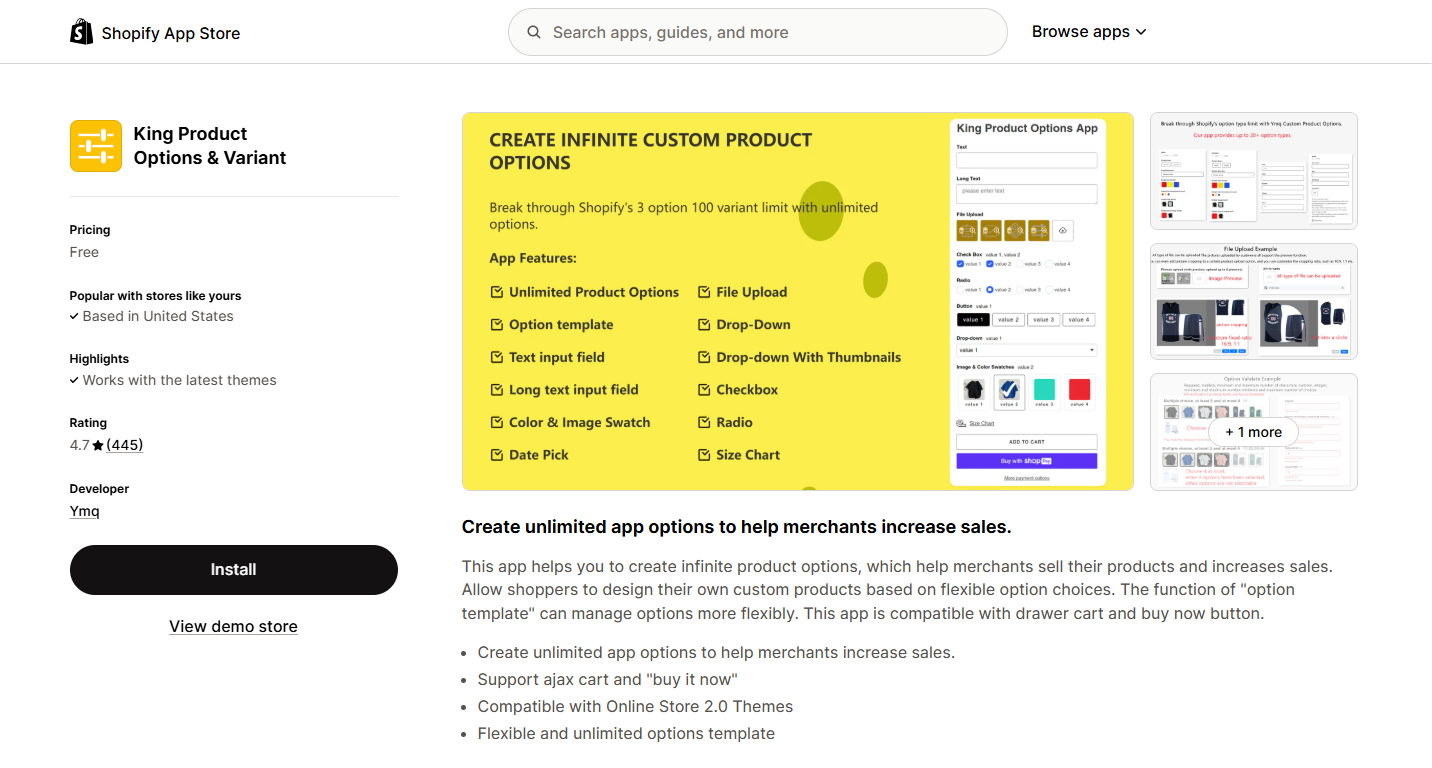
Task: Click the Shopify bag logo icon
Action: [81, 33]
